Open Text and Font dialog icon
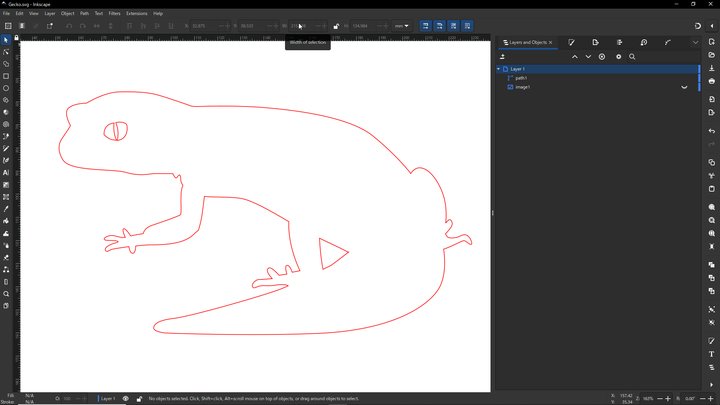Viewport: 720px width, 405px height. coord(712,354)
